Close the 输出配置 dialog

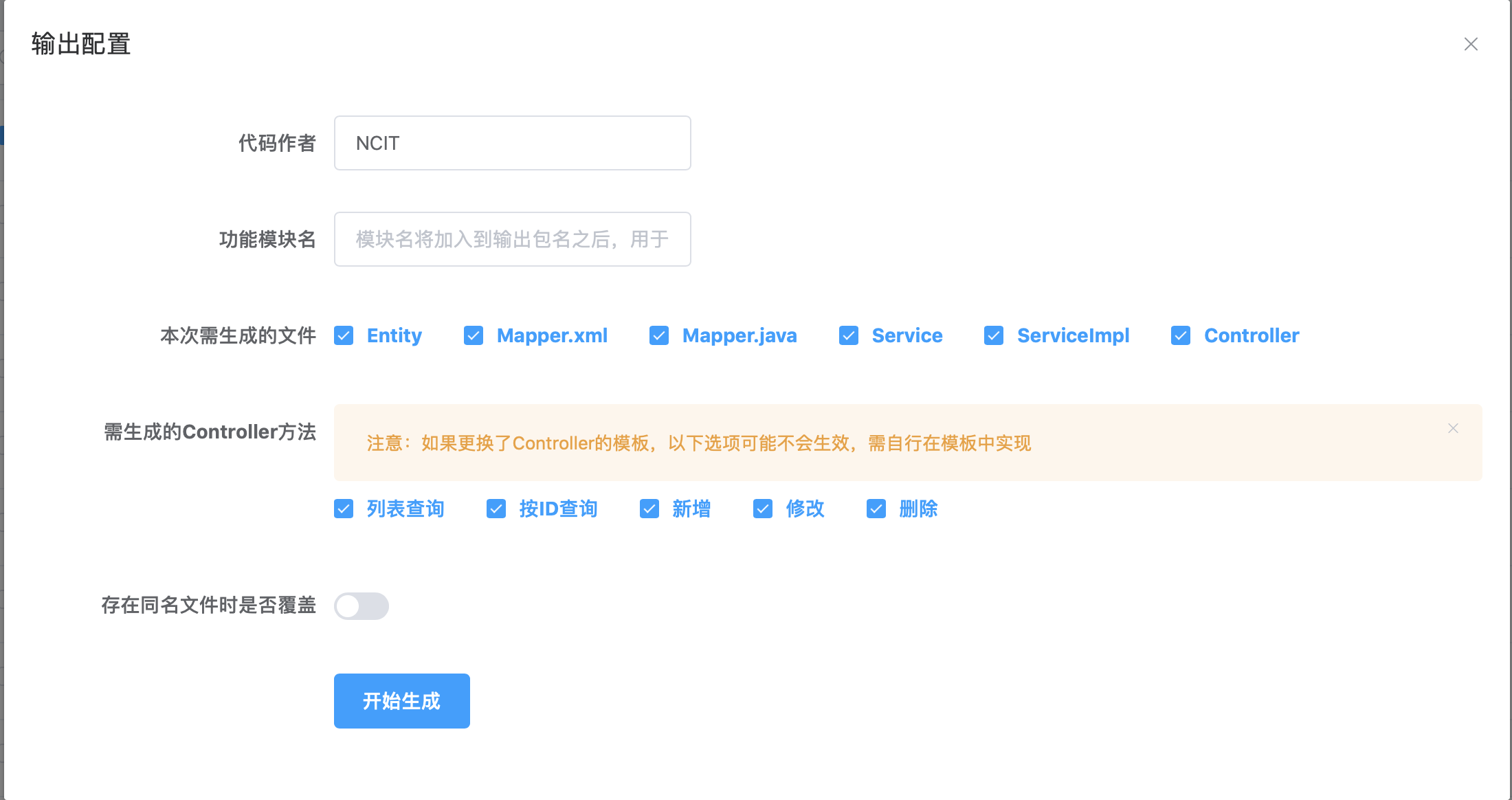[1471, 45]
